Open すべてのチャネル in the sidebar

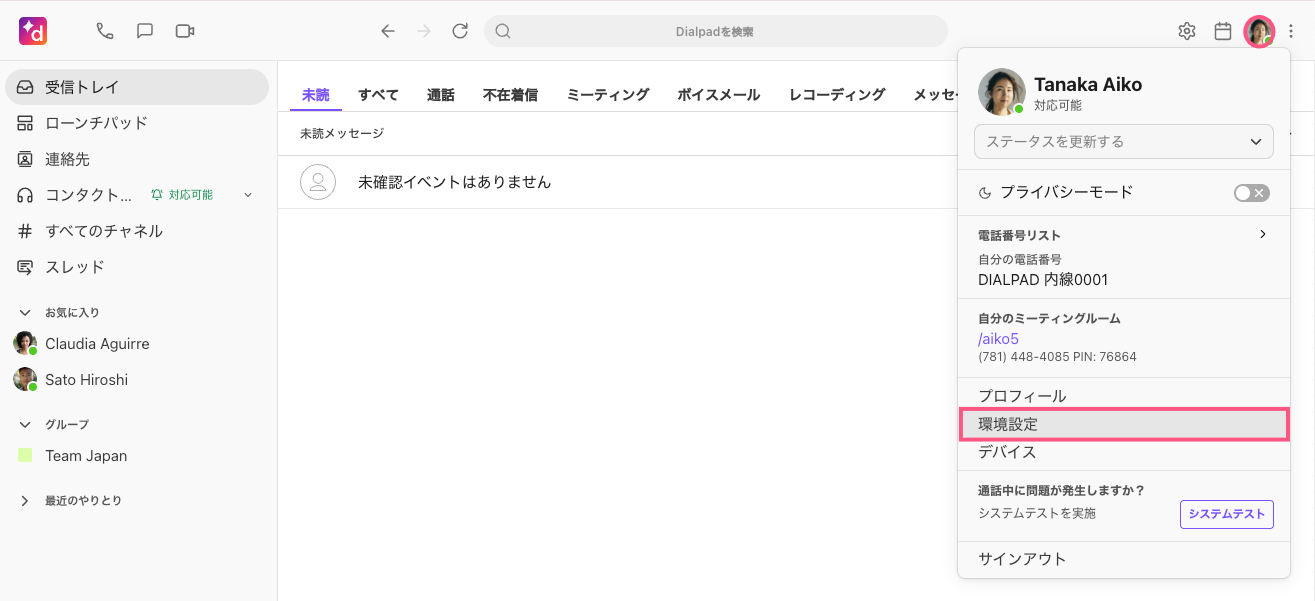pos(137,231)
